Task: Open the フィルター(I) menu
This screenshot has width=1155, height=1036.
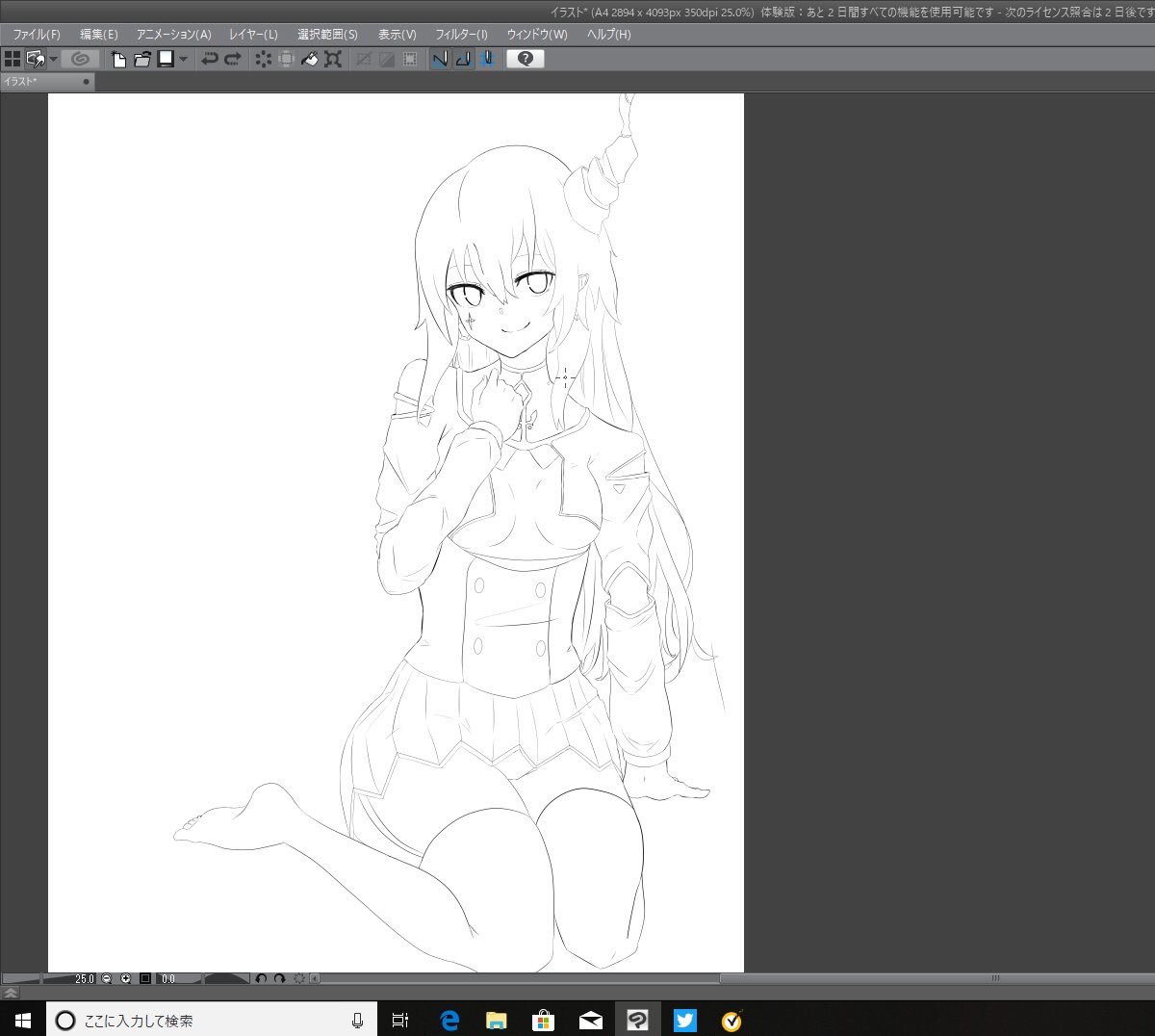Action: point(462,34)
